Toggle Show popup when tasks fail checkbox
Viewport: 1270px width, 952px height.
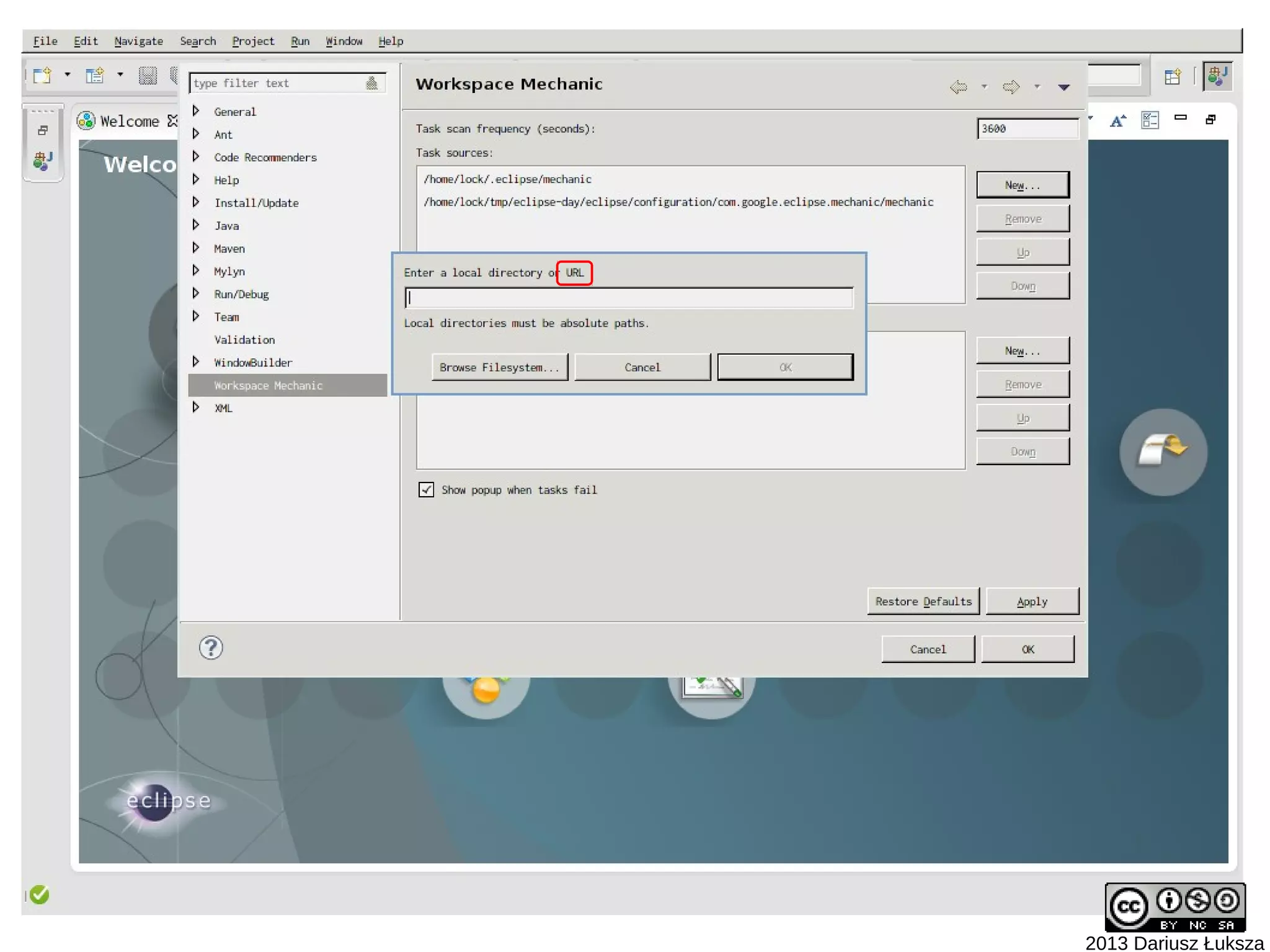[x=427, y=490]
